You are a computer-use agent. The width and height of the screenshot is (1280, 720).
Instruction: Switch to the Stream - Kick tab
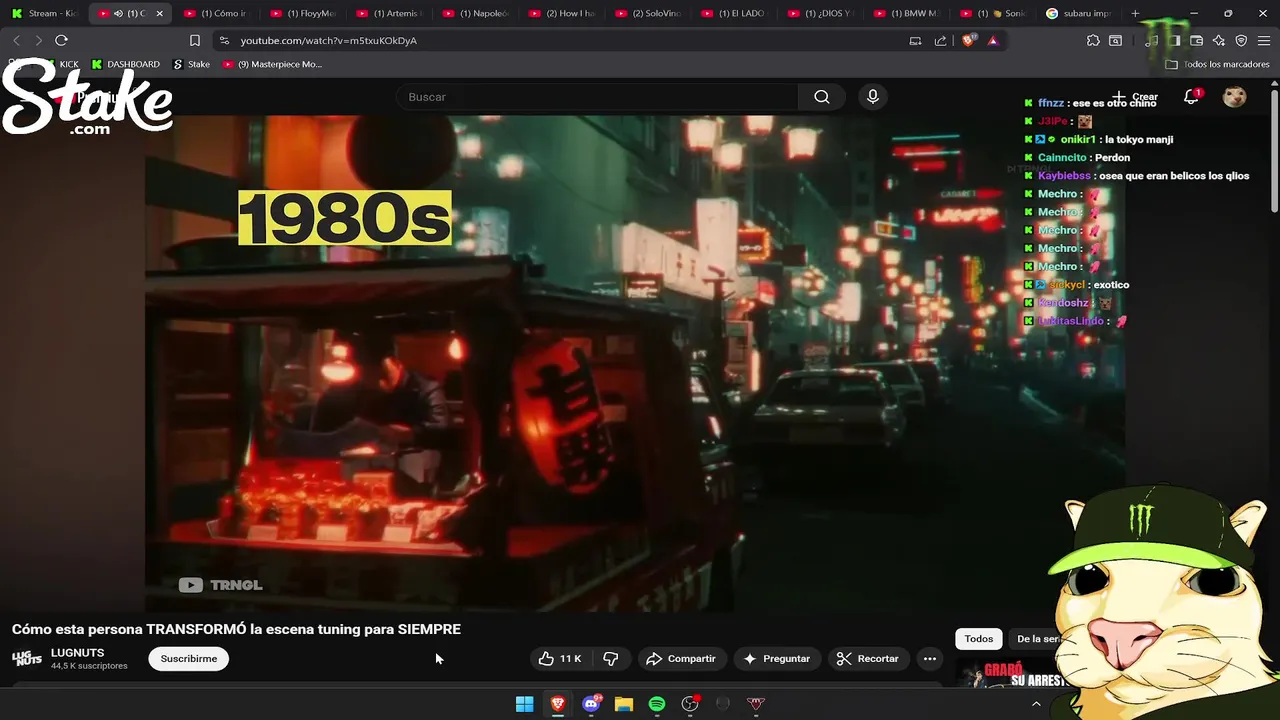pos(45,13)
